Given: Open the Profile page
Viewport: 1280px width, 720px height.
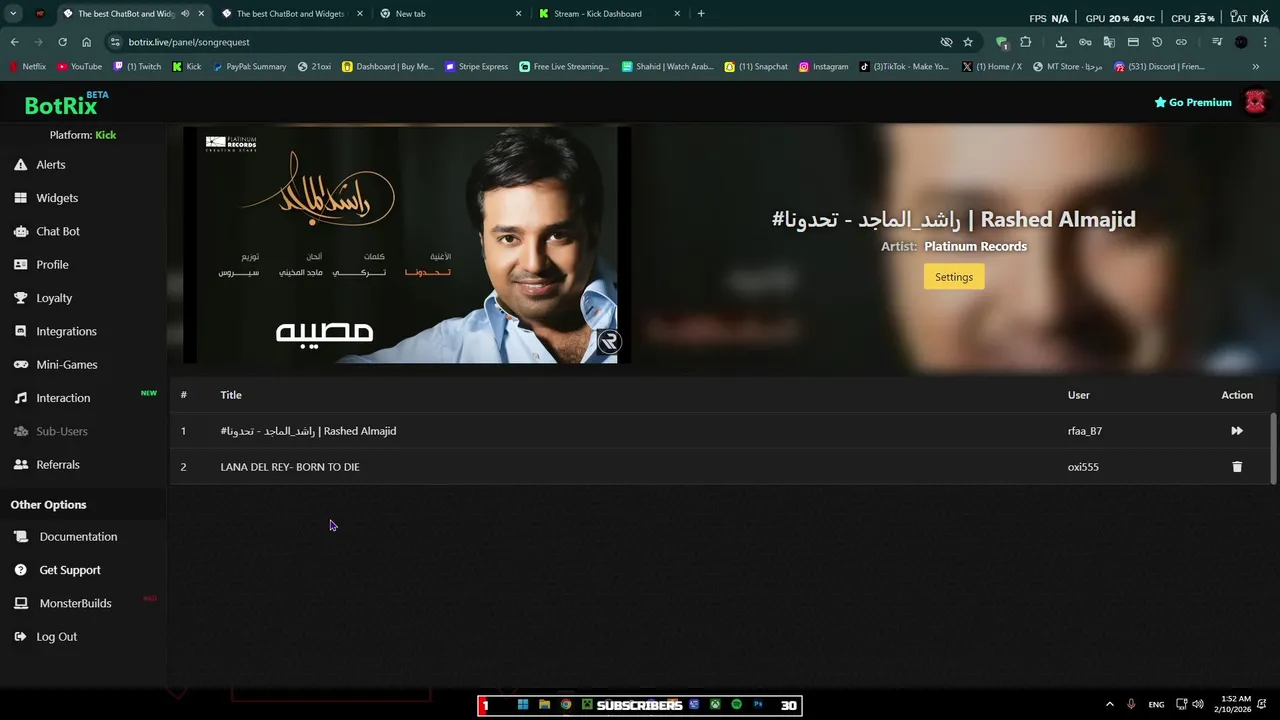Looking at the screenshot, I should (x=52, y=265).
